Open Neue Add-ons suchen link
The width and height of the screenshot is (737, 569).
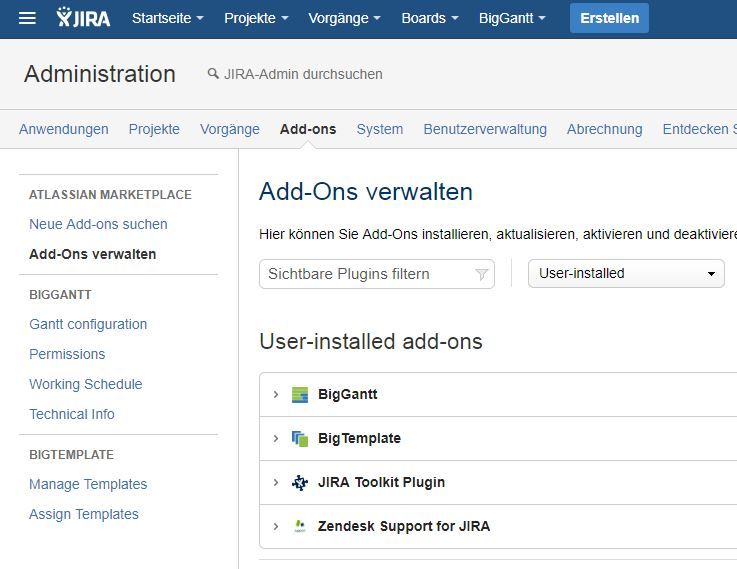98,224
